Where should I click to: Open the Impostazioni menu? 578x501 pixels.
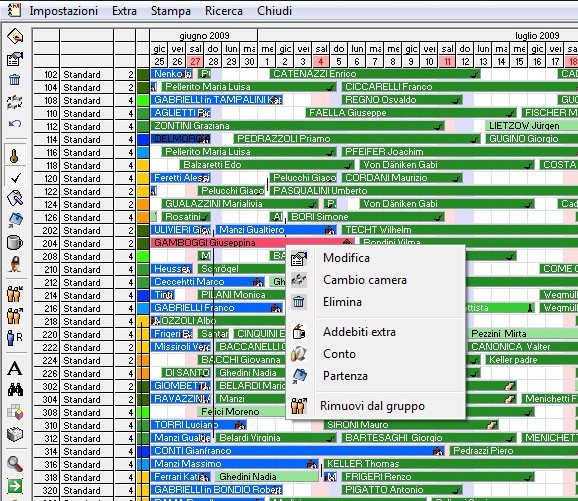(x=64, y=11)
